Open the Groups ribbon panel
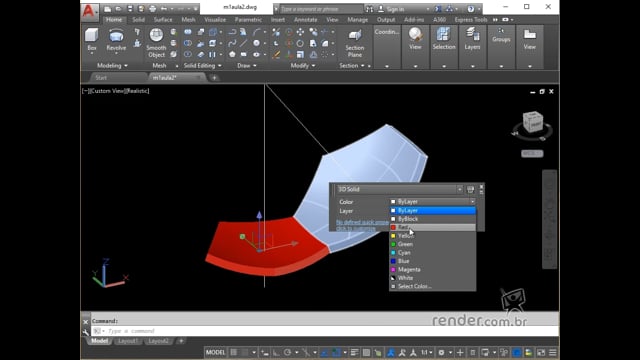The height and width of the screenshot is (360, 640). (x=501, y=36)
